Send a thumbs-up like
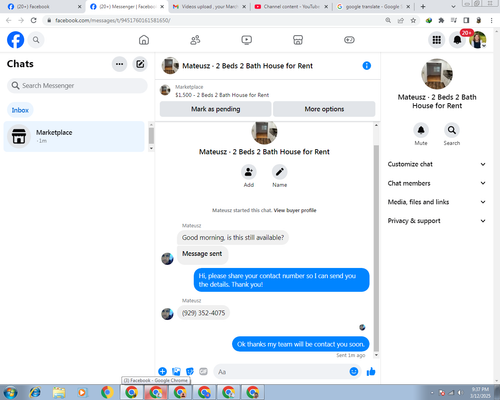Screen dimensions: 500x400 pyautogui.click(x=371, y=371)
